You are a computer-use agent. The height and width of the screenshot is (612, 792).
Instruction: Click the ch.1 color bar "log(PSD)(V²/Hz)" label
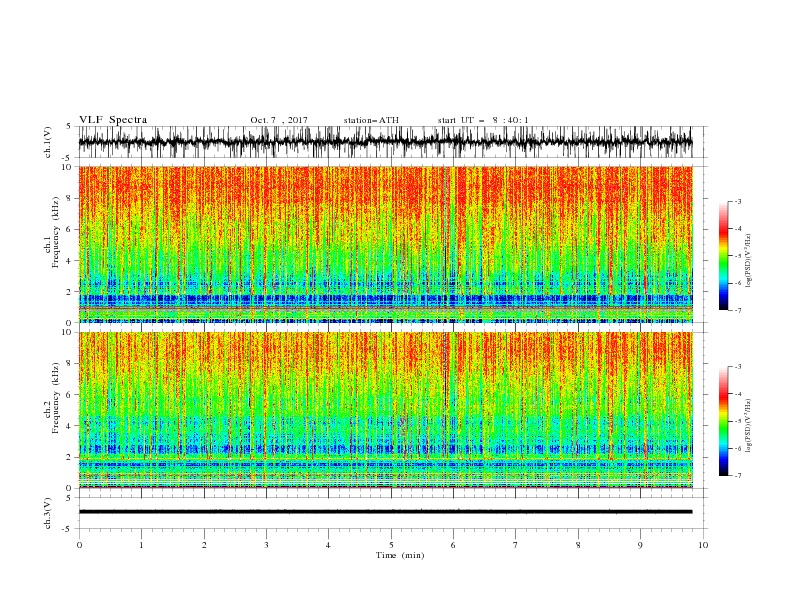tap(748, 259)
